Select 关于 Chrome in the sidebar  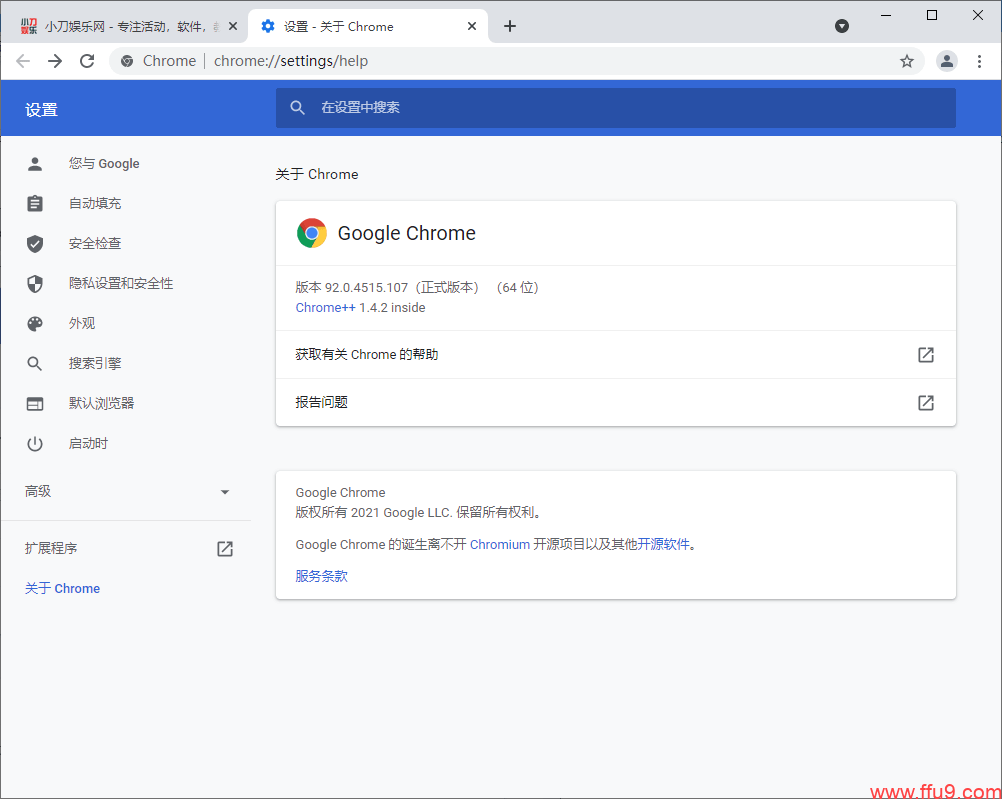(62, 588)
